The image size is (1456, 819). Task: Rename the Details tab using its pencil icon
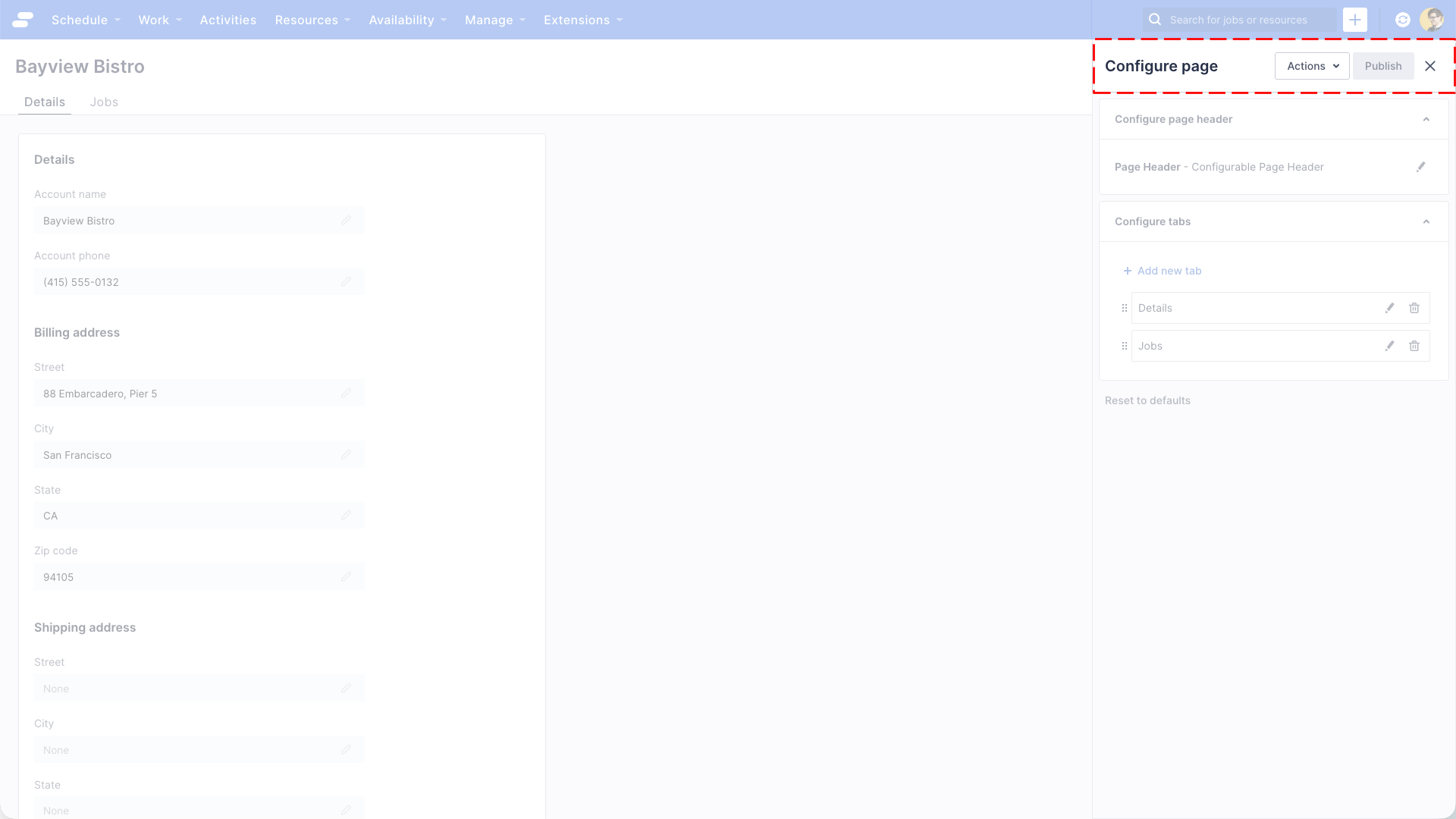click(1390, 308)
